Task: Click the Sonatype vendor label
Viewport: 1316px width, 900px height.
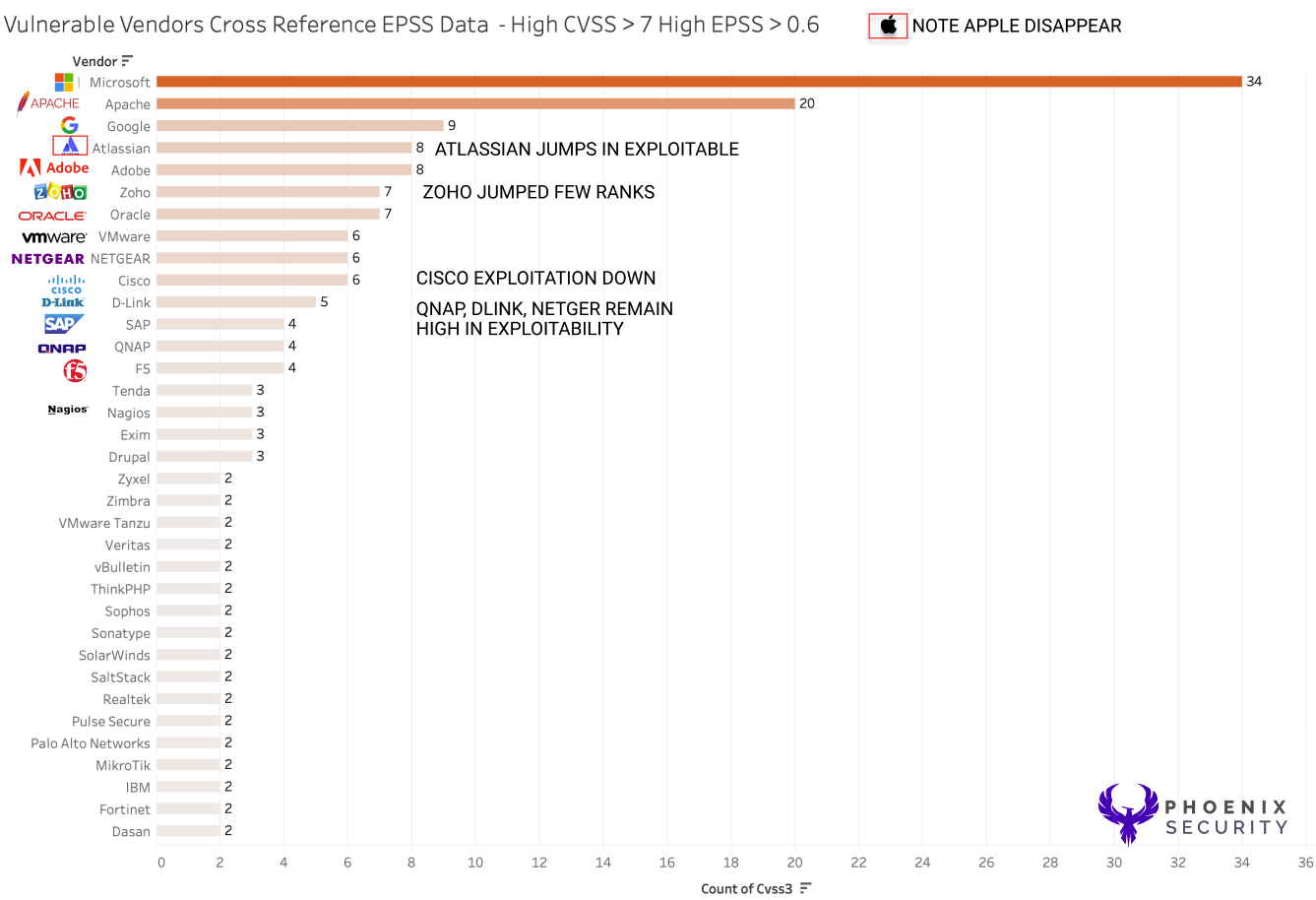Action: (121, 633)
